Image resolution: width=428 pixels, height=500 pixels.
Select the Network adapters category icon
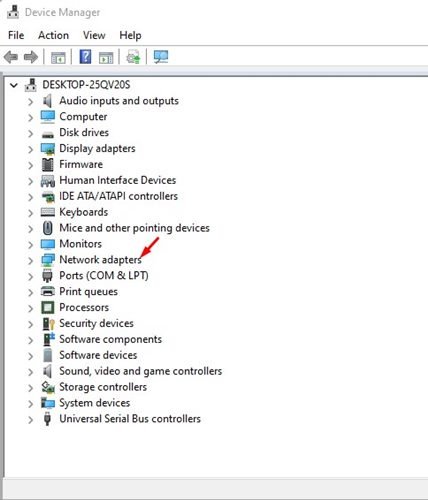pos(48,260)
